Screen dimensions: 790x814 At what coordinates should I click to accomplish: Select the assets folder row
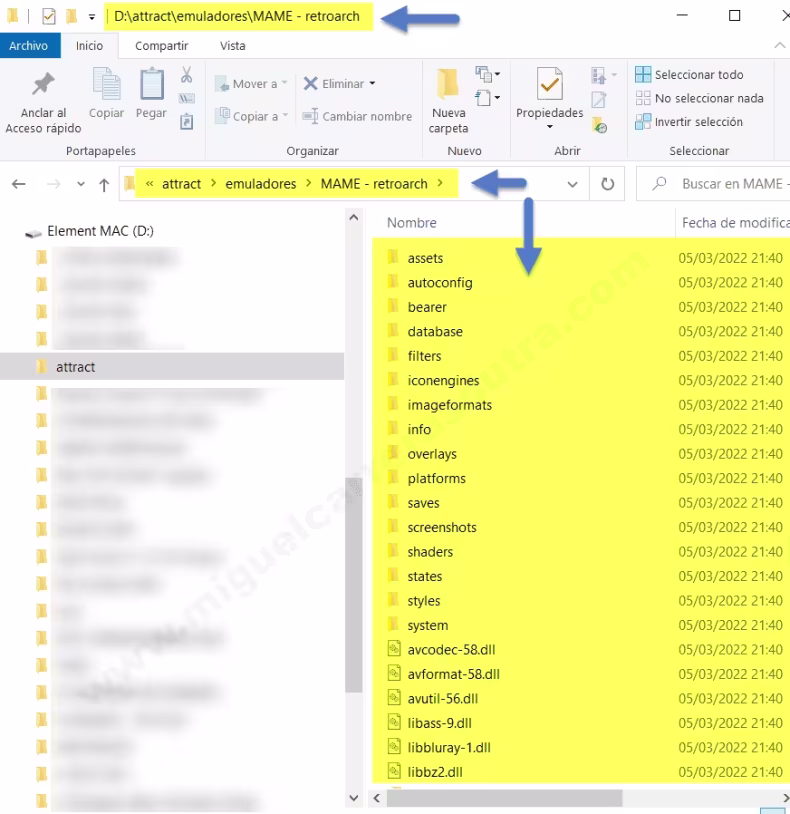tap(581, 258)
